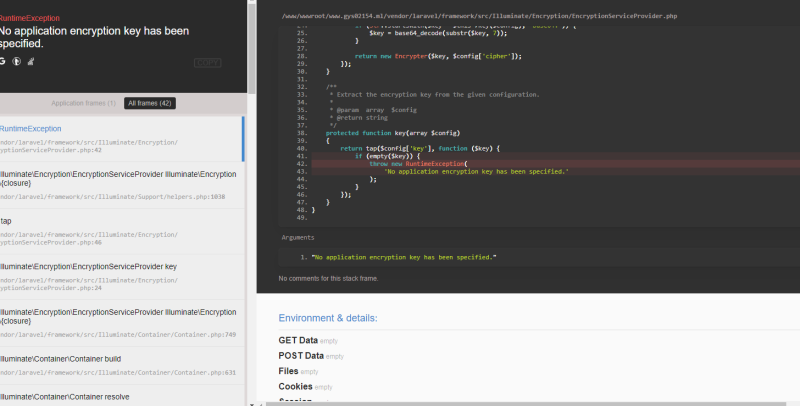Select closure frame at helpers.php:1038

121,185
